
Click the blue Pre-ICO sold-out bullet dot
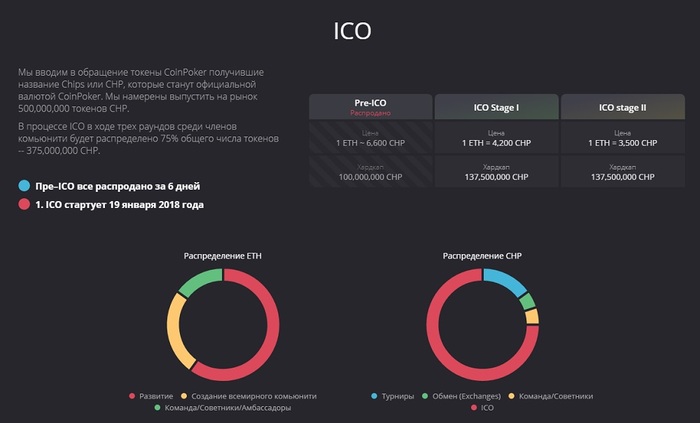pos(24,186)
